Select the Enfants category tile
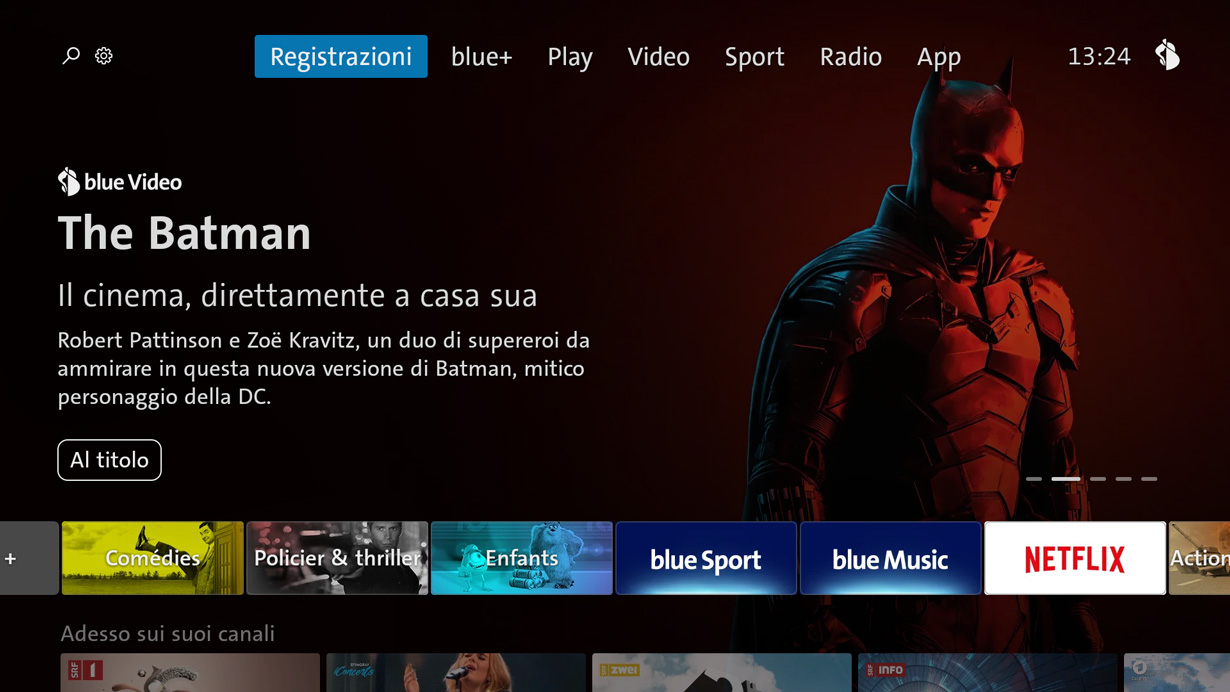The height and width of the screenshot is (692, 1230). tap(521, 558)
